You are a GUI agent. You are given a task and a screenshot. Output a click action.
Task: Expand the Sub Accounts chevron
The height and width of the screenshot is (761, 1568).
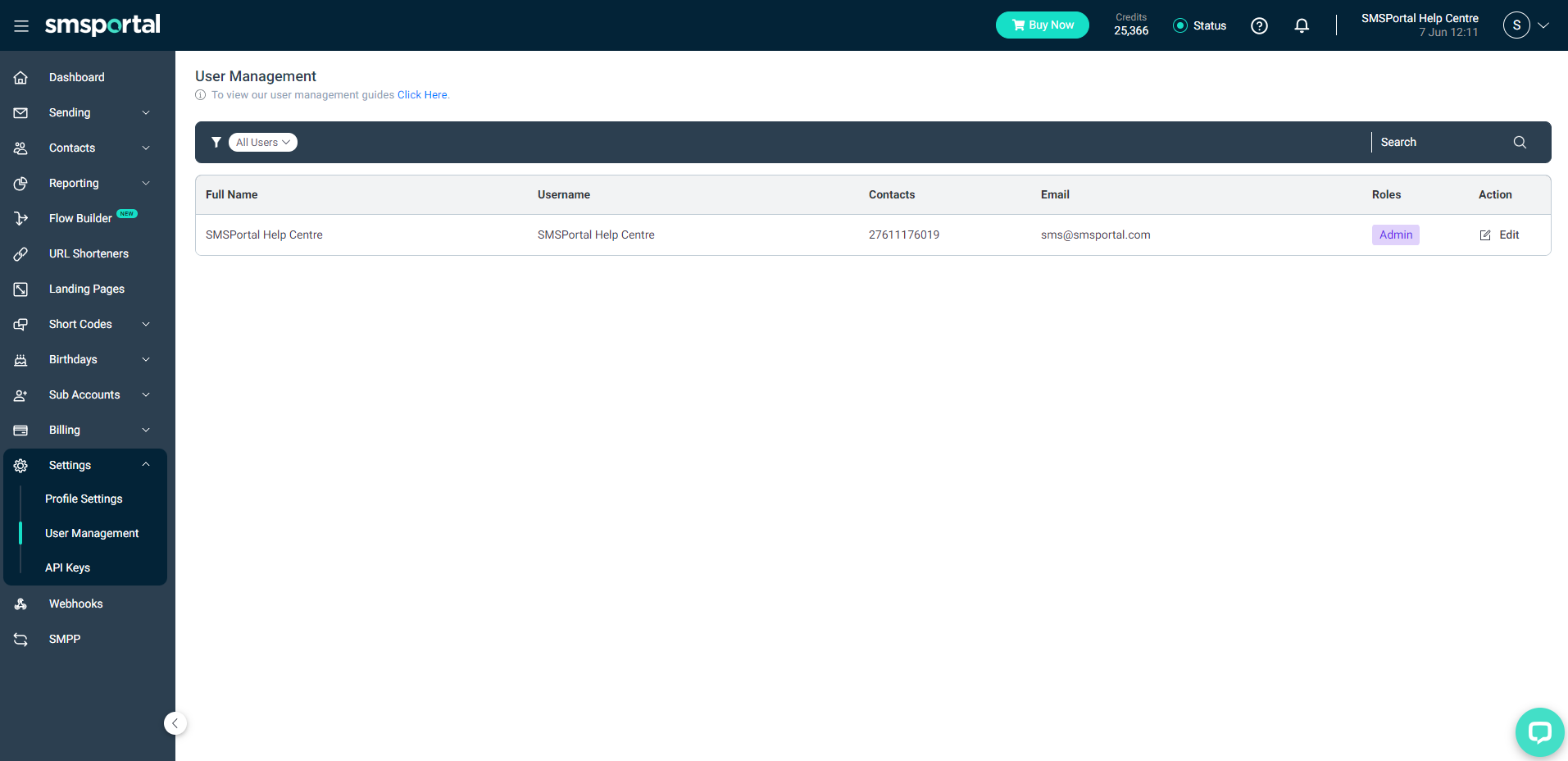pos(146,394)
